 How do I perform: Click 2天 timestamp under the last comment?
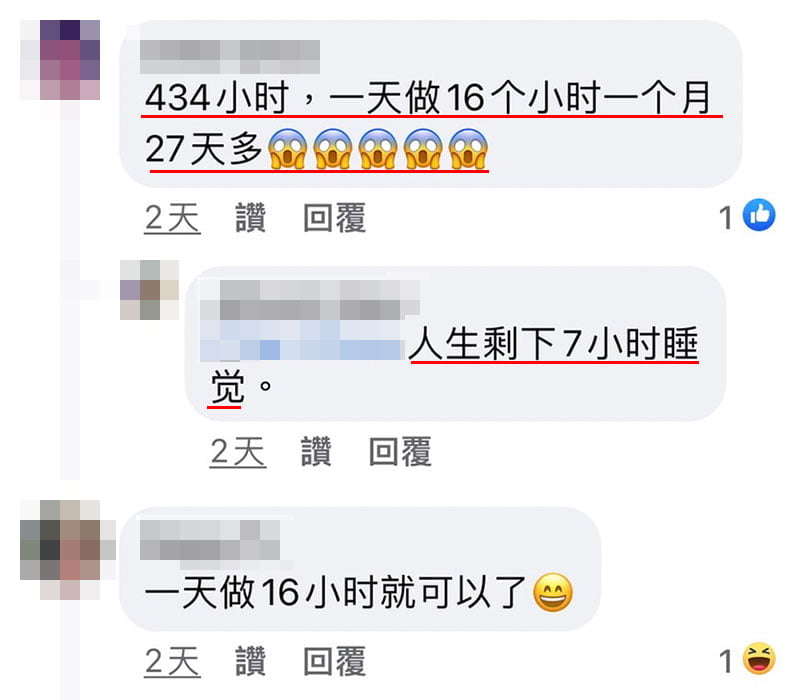coord(172,662)
